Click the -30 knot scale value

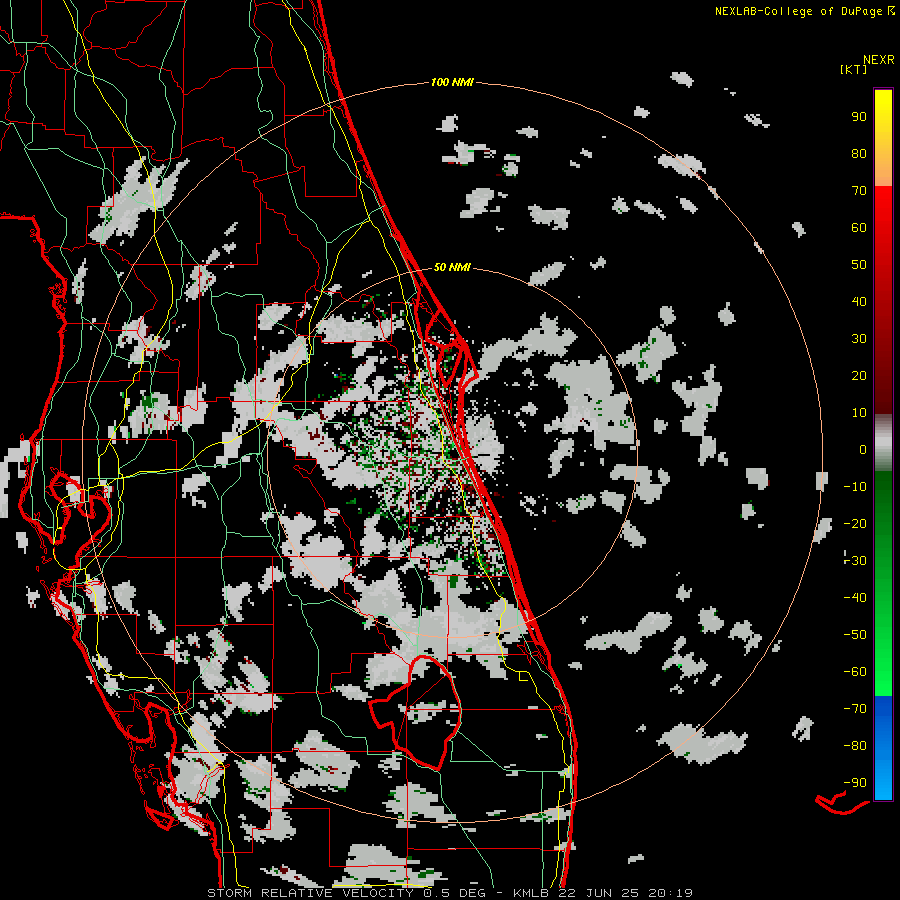click(x=855, y=561)
